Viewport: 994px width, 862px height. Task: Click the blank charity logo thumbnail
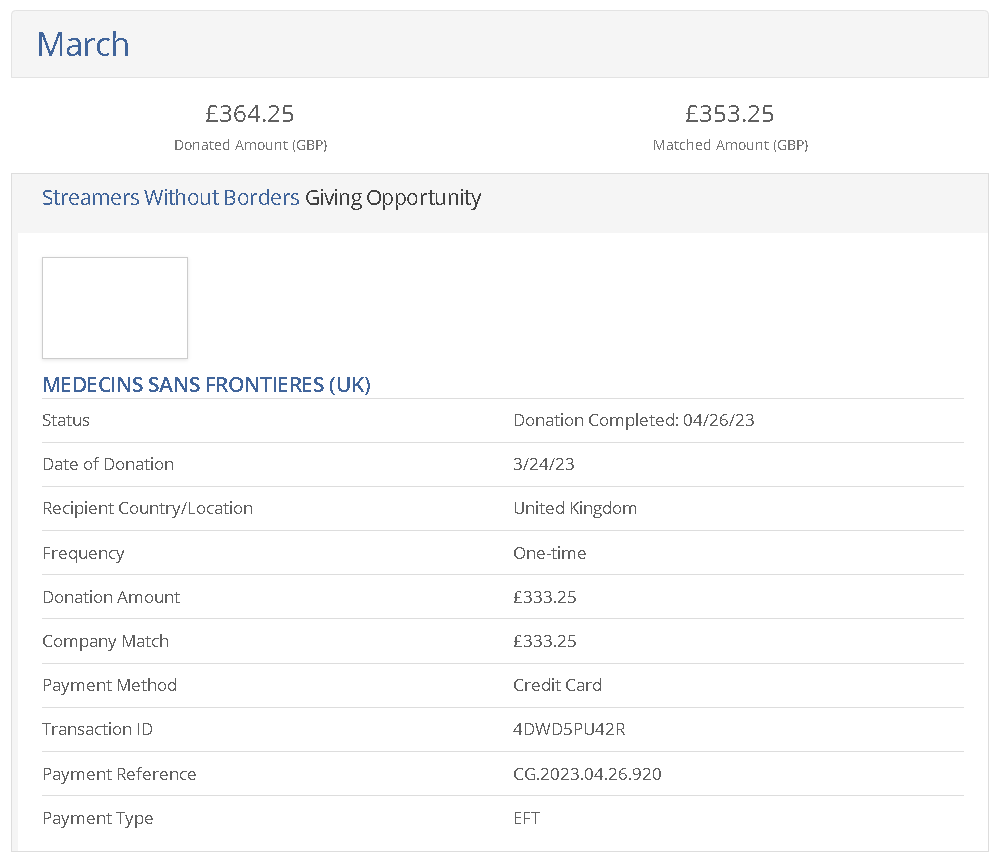[115, 308]
